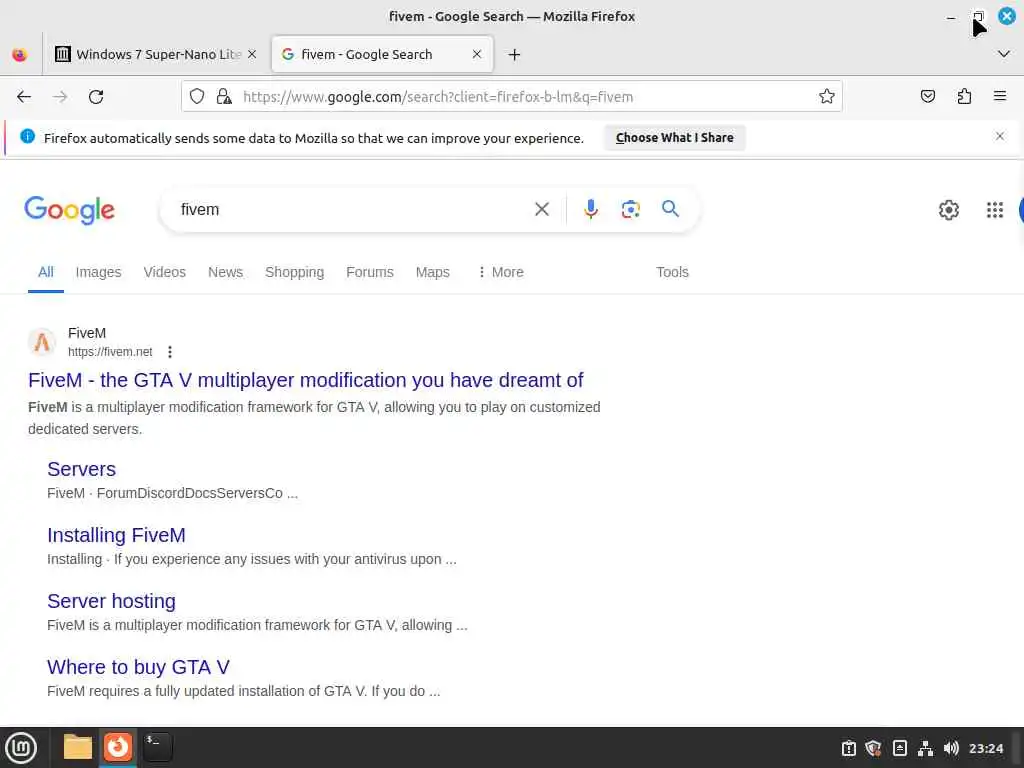Show site security padlock info
Screen dimensions: 1024x768
(224, 97)
